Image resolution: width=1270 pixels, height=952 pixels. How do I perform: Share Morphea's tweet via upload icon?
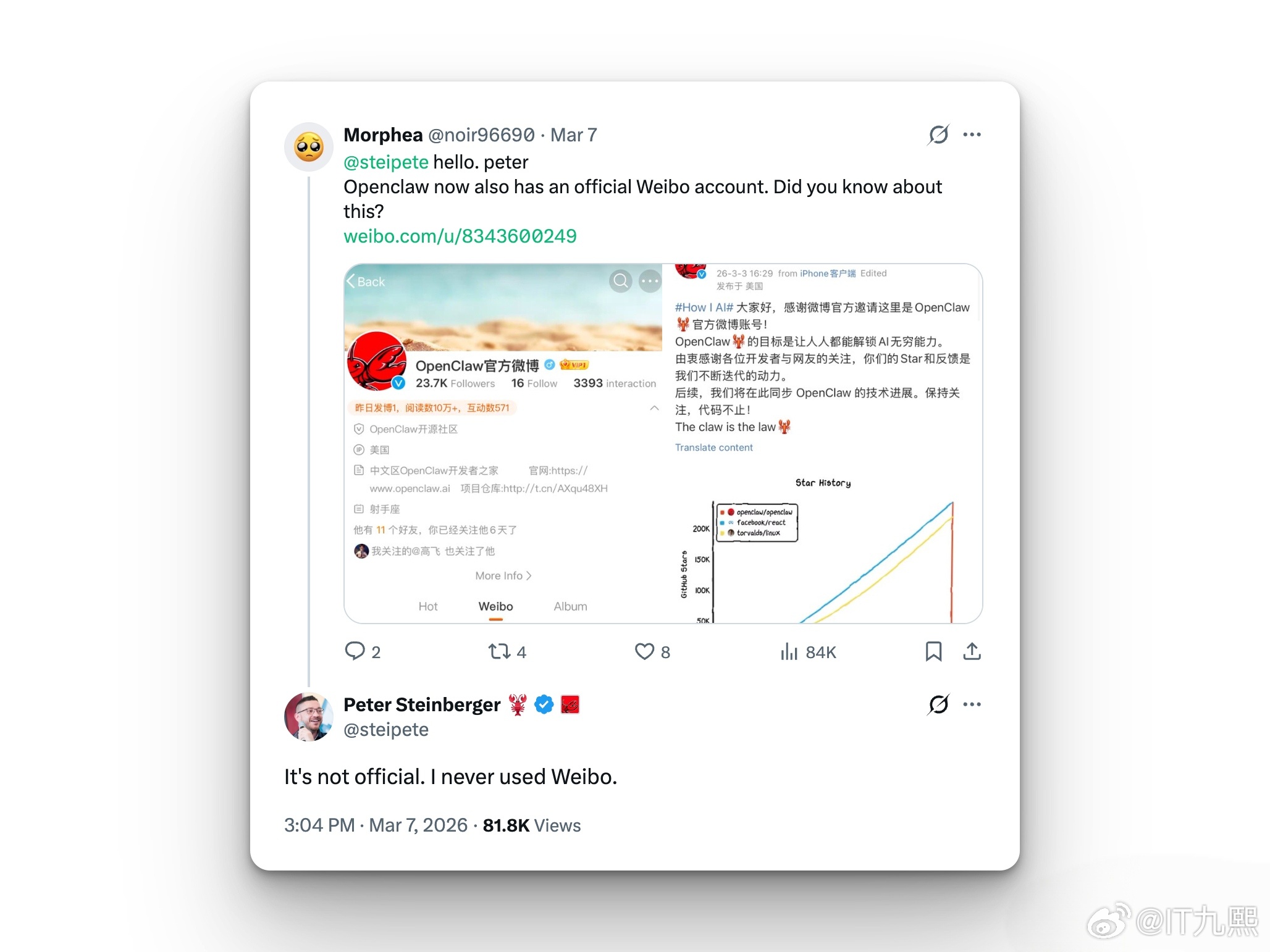(972, 651)
